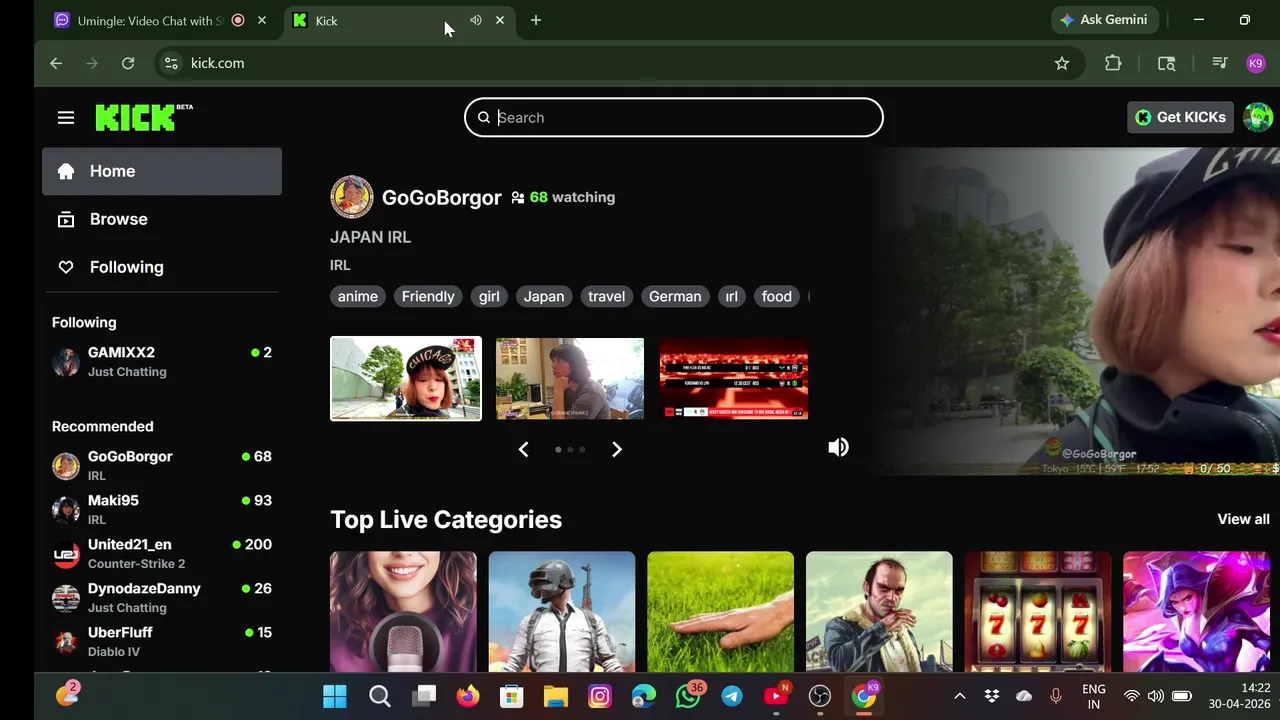Select the anime tag
This screenshot has height=720, width=1280.
(358, 296)
